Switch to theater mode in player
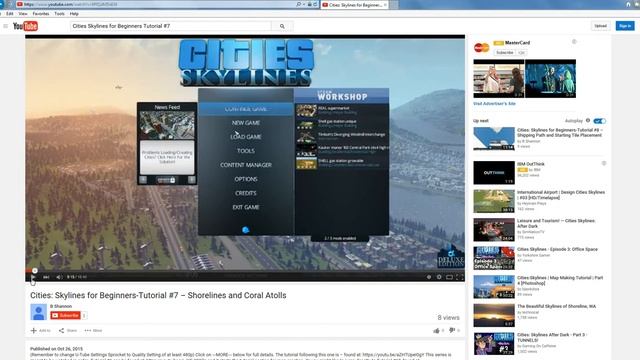640x360 pixels. coord(449,277)
